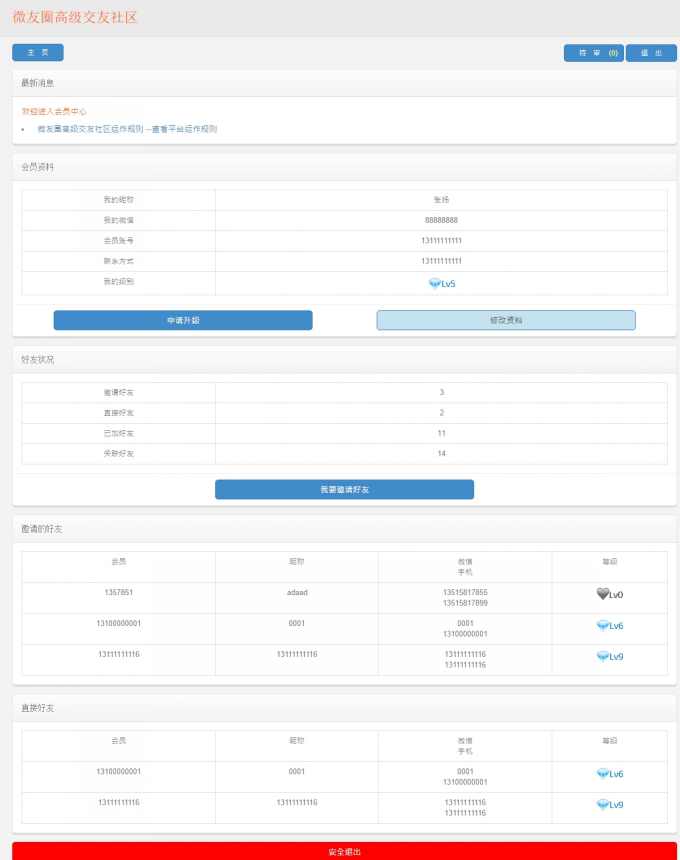Click the gray Lv0 heart icon
Viewport: 680px width, 860px height.
[x=602, y=594]
